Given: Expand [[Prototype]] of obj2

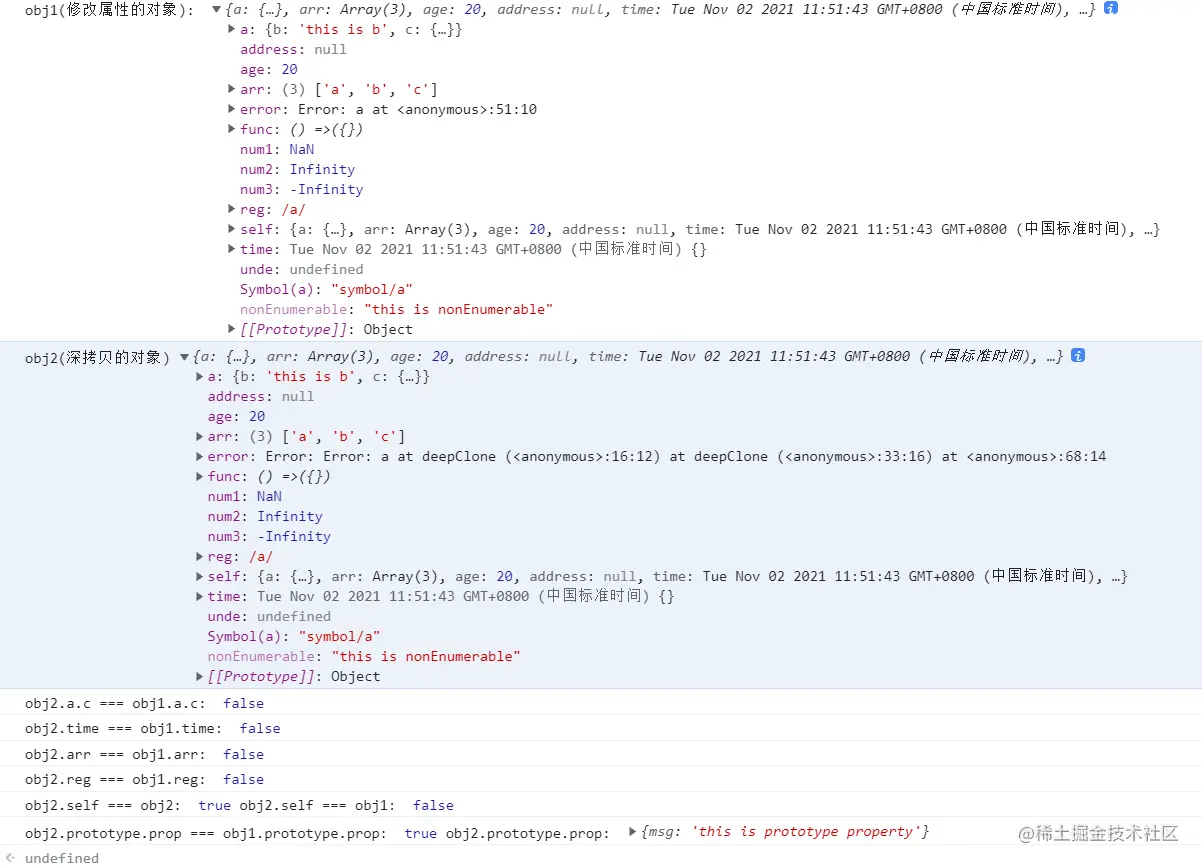Looking at the screenshot, I should click(198, 676).
